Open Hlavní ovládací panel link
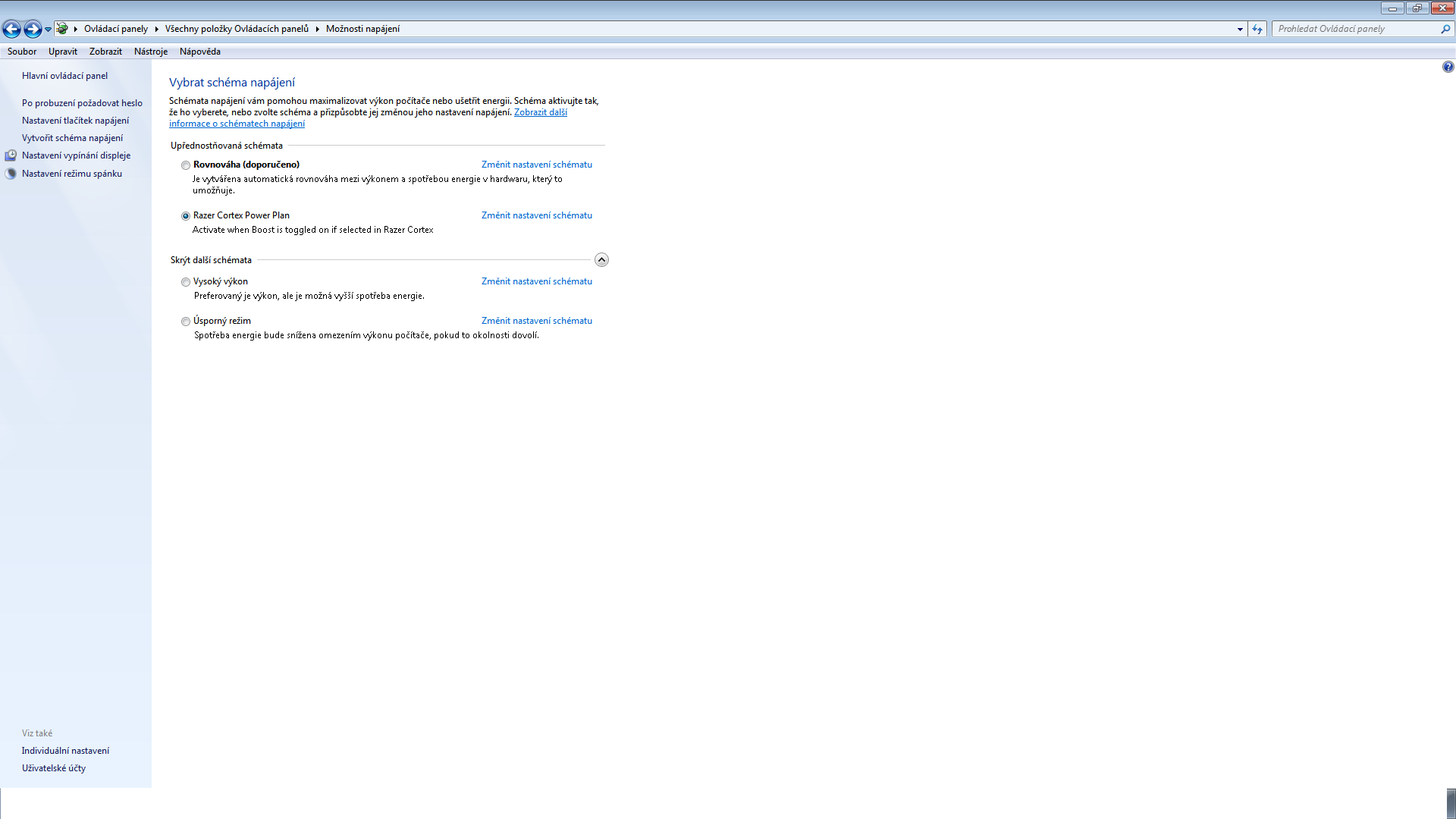This screenshot has width=1456, height=819. (64, 76)
